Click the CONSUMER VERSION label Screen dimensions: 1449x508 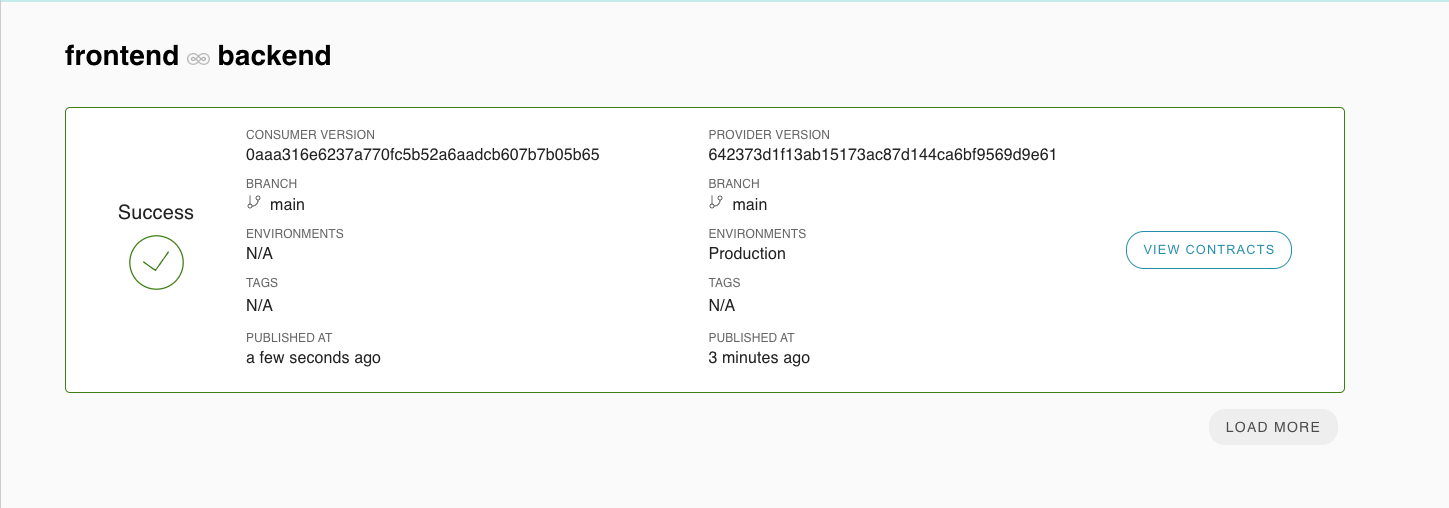[x=310, y=135]
